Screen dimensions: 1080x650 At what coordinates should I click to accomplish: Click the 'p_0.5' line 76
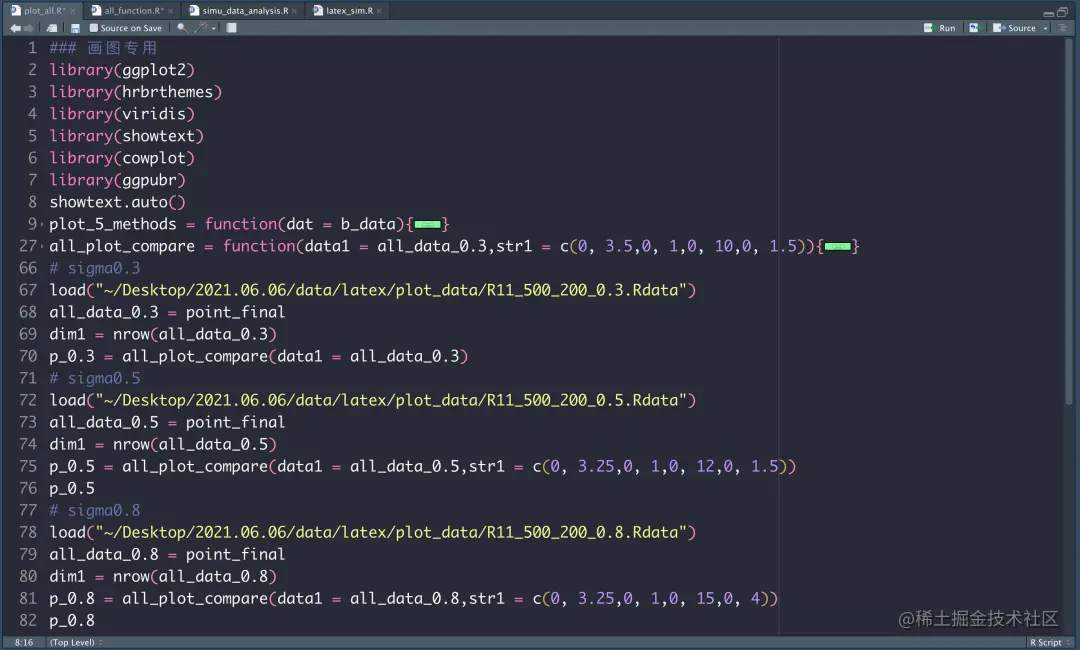[x=72, y=489]
